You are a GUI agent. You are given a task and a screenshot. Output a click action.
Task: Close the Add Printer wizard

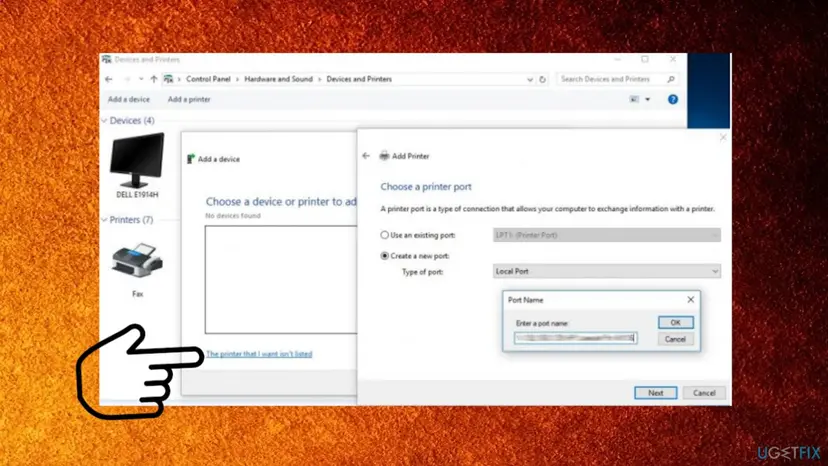tap(723, 137)
